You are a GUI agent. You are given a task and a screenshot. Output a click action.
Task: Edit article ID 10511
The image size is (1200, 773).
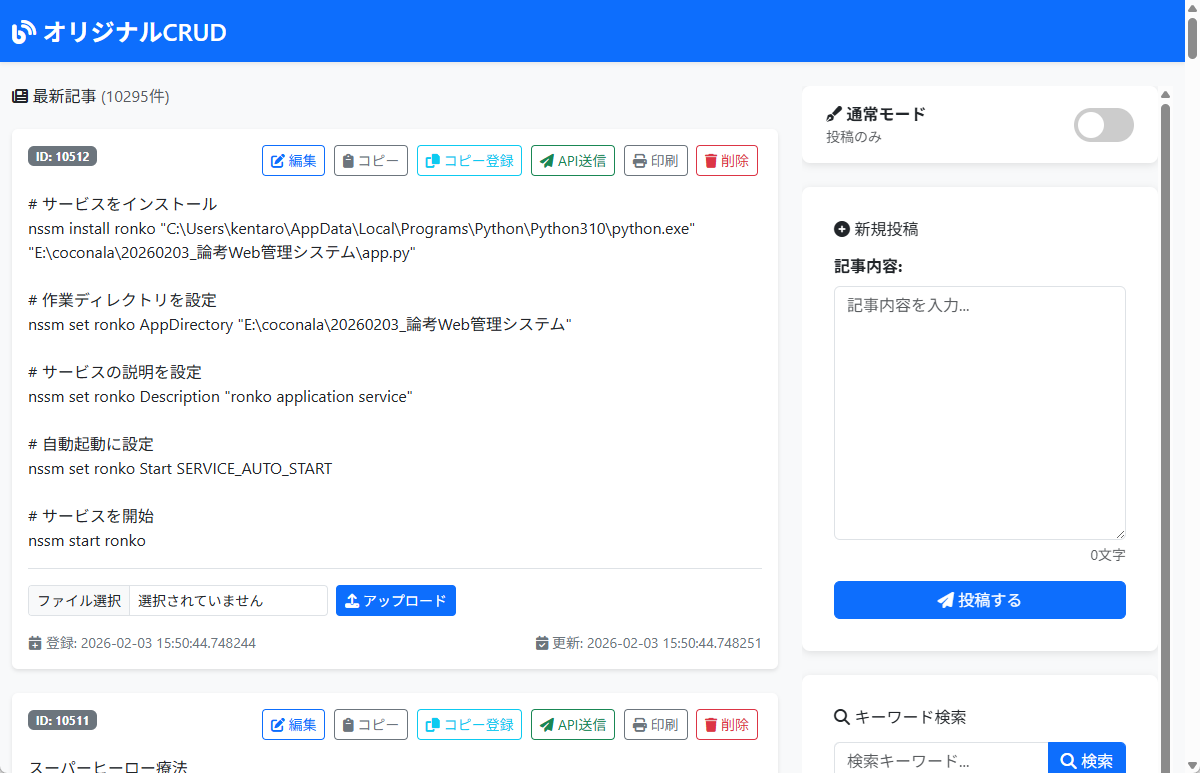point(293,725)
